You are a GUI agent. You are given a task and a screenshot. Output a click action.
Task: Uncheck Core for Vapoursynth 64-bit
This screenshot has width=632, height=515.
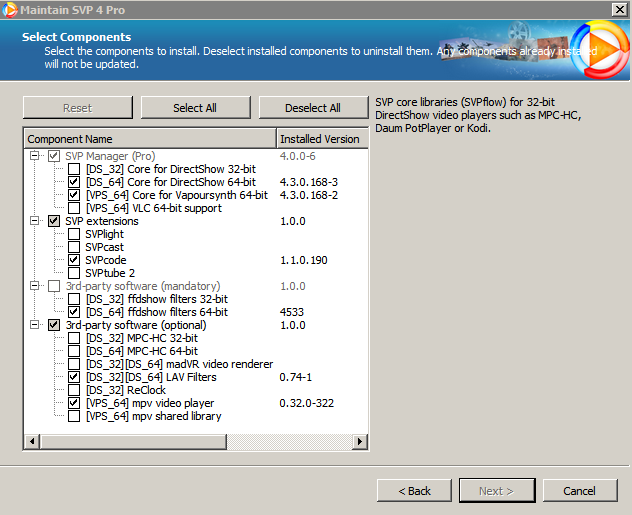pos(74,195)
